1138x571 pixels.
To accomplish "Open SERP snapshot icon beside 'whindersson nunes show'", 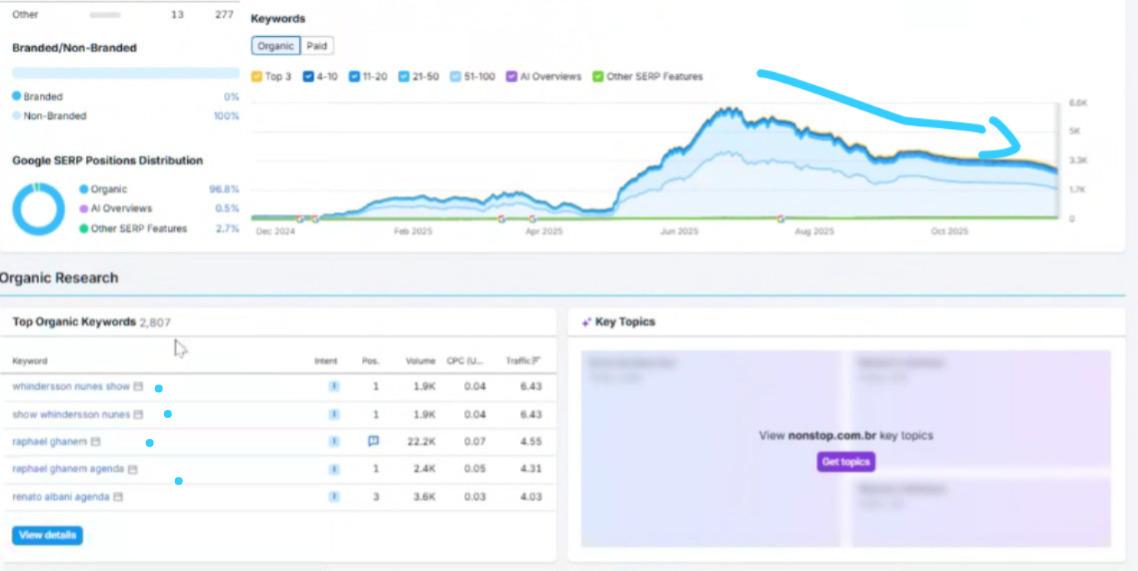I will tap(139, 387).
